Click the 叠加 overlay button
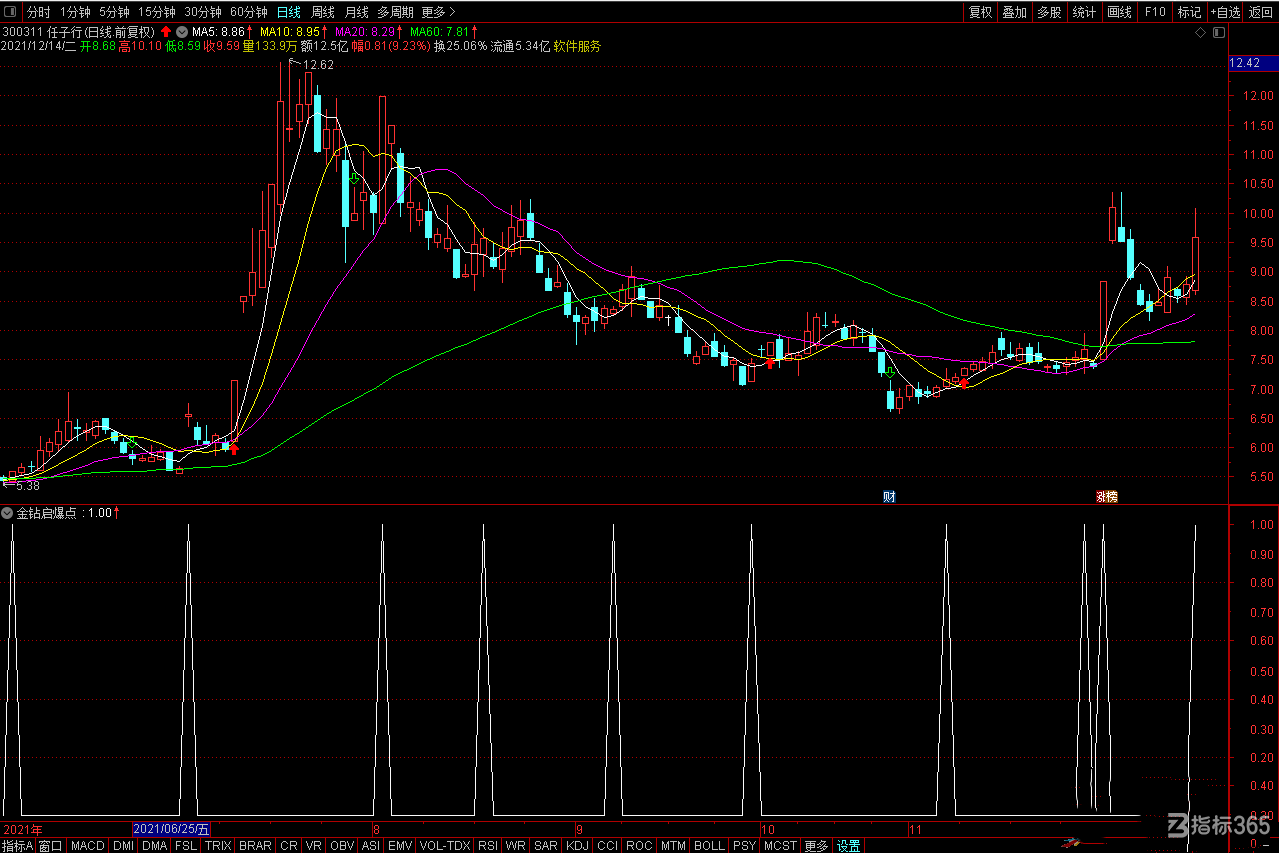Image resolution: width=1279 pixels, height=853 pixels. point(1014,12)
